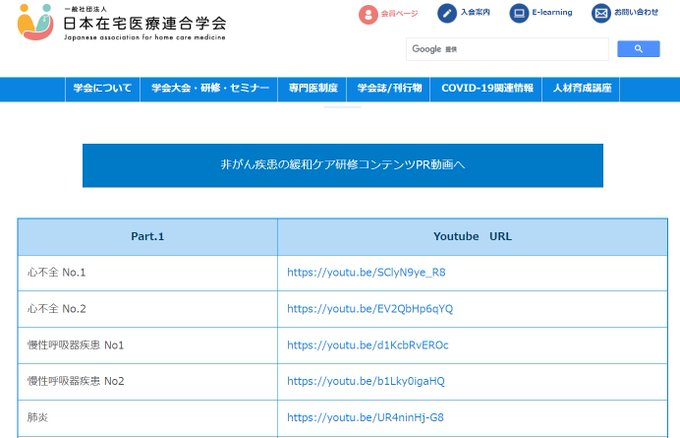Screen dimensions: 680x438
Task: Open the COVID-19関連情報 menu
Action: [x=487, y=89]
